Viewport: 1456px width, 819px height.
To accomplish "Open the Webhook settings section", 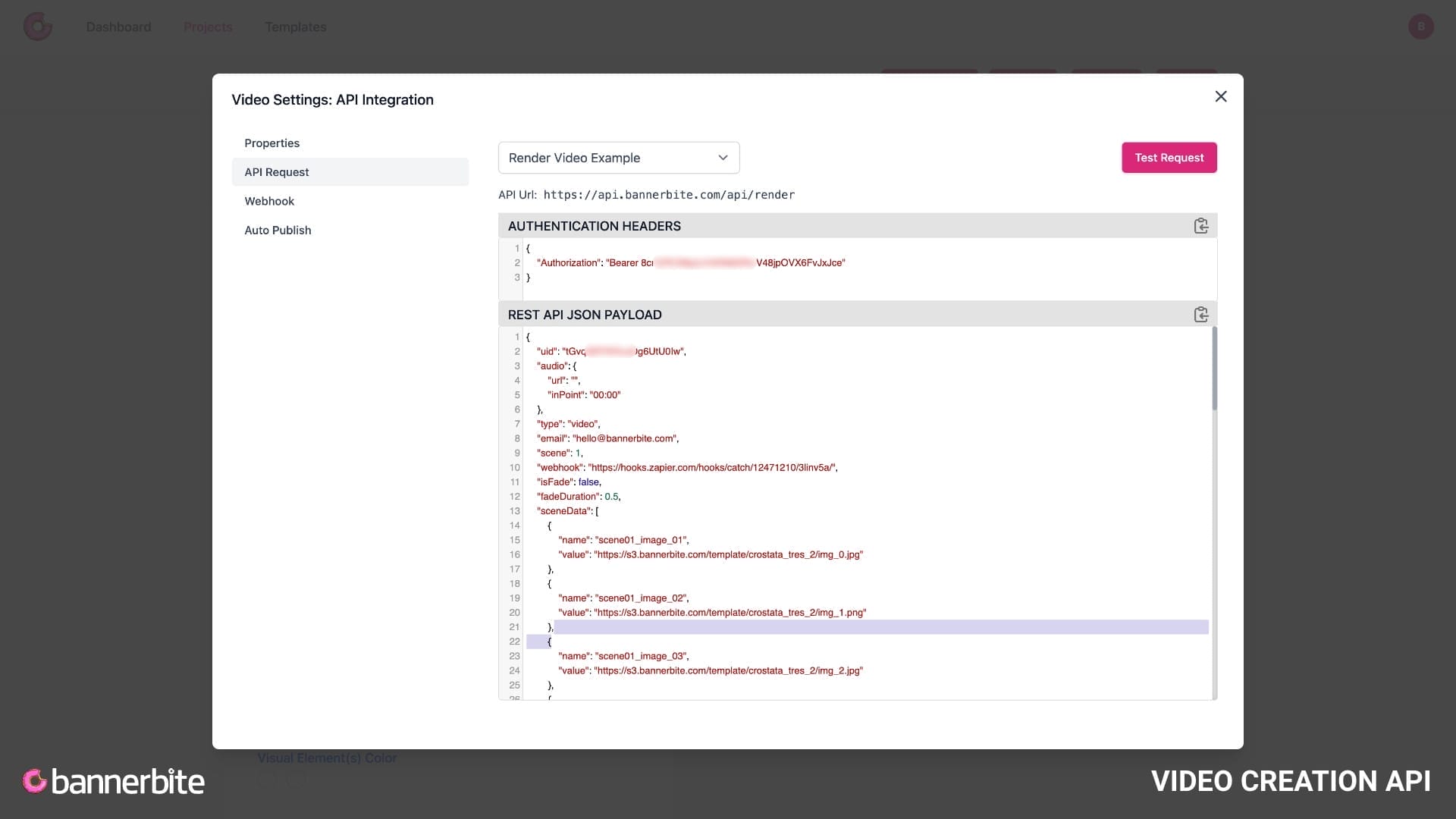I will 269,201.
